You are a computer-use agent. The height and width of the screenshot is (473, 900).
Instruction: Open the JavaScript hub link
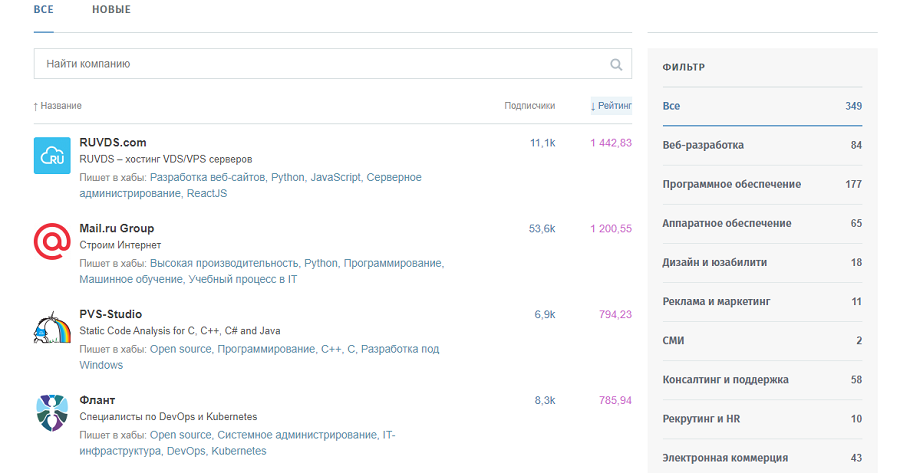tap(336, 177)
